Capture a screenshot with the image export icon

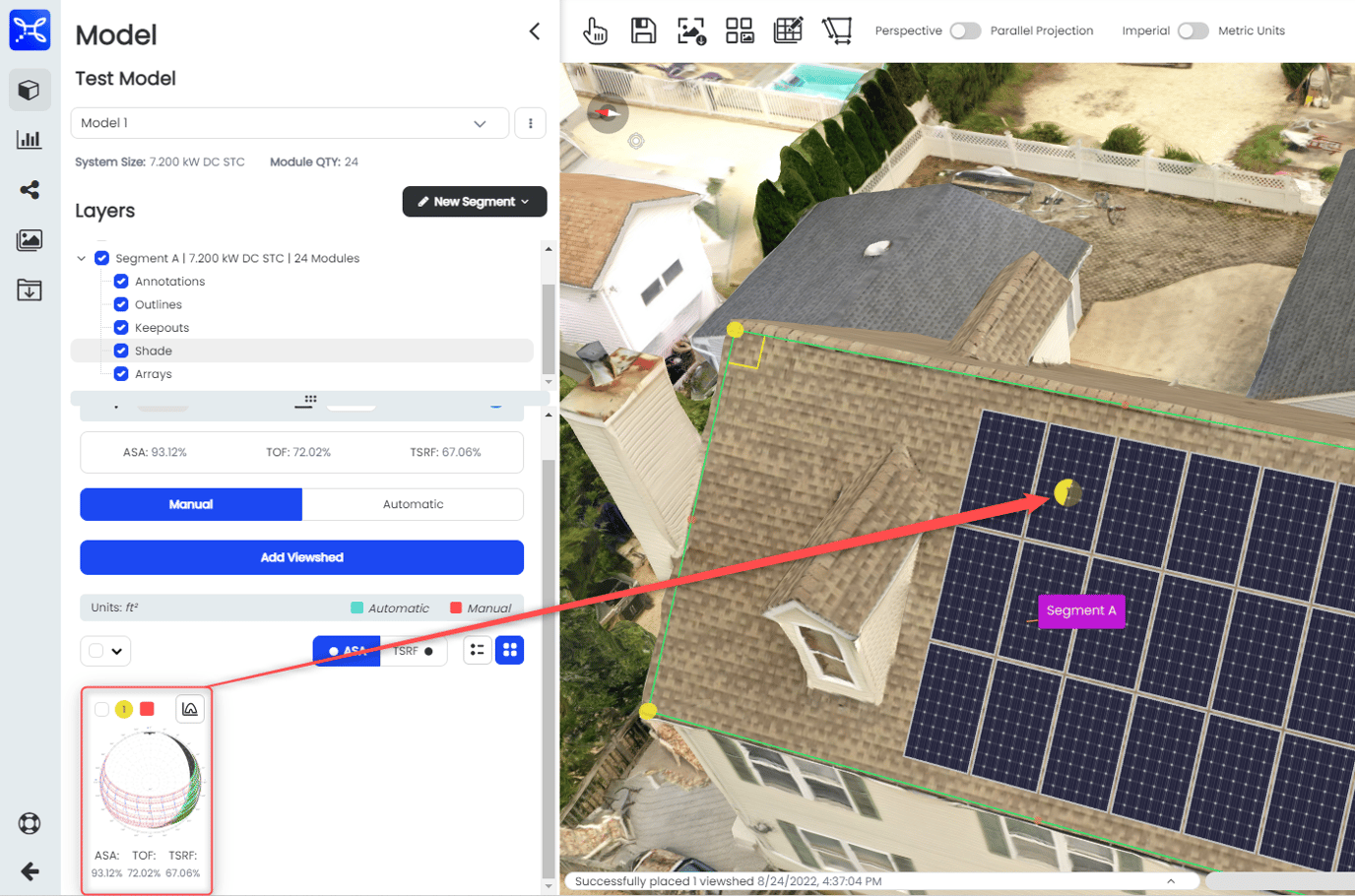pyautogui.click(x=691, y=31)
